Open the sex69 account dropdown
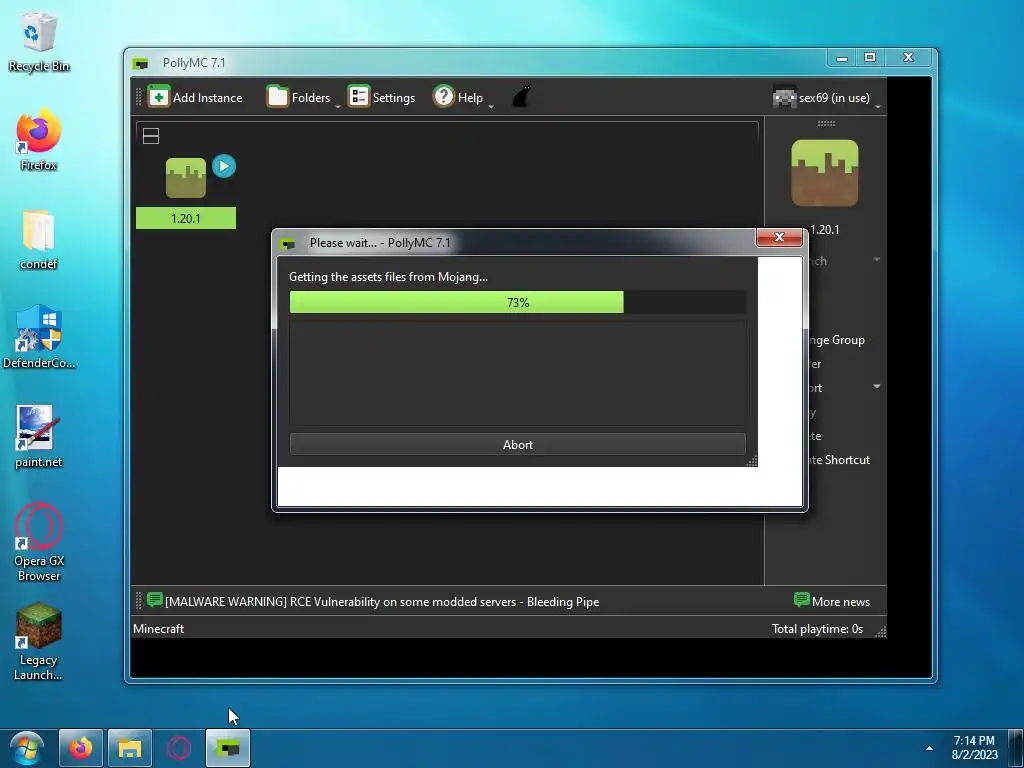This screenshot has height=768, width=1024. coord(826,98)
